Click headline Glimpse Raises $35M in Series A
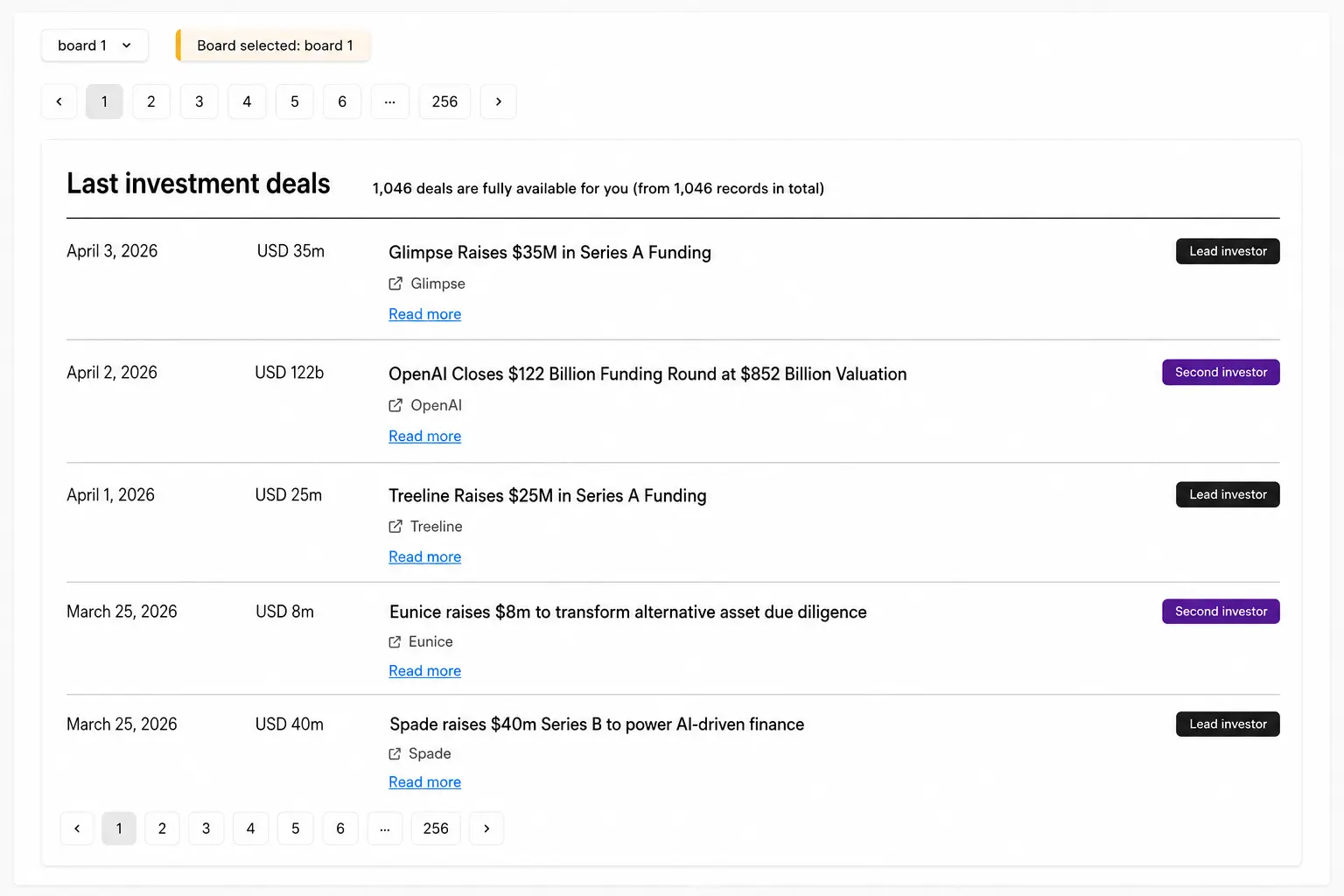Screen dimensions: 1344x896 click(549, 253)
